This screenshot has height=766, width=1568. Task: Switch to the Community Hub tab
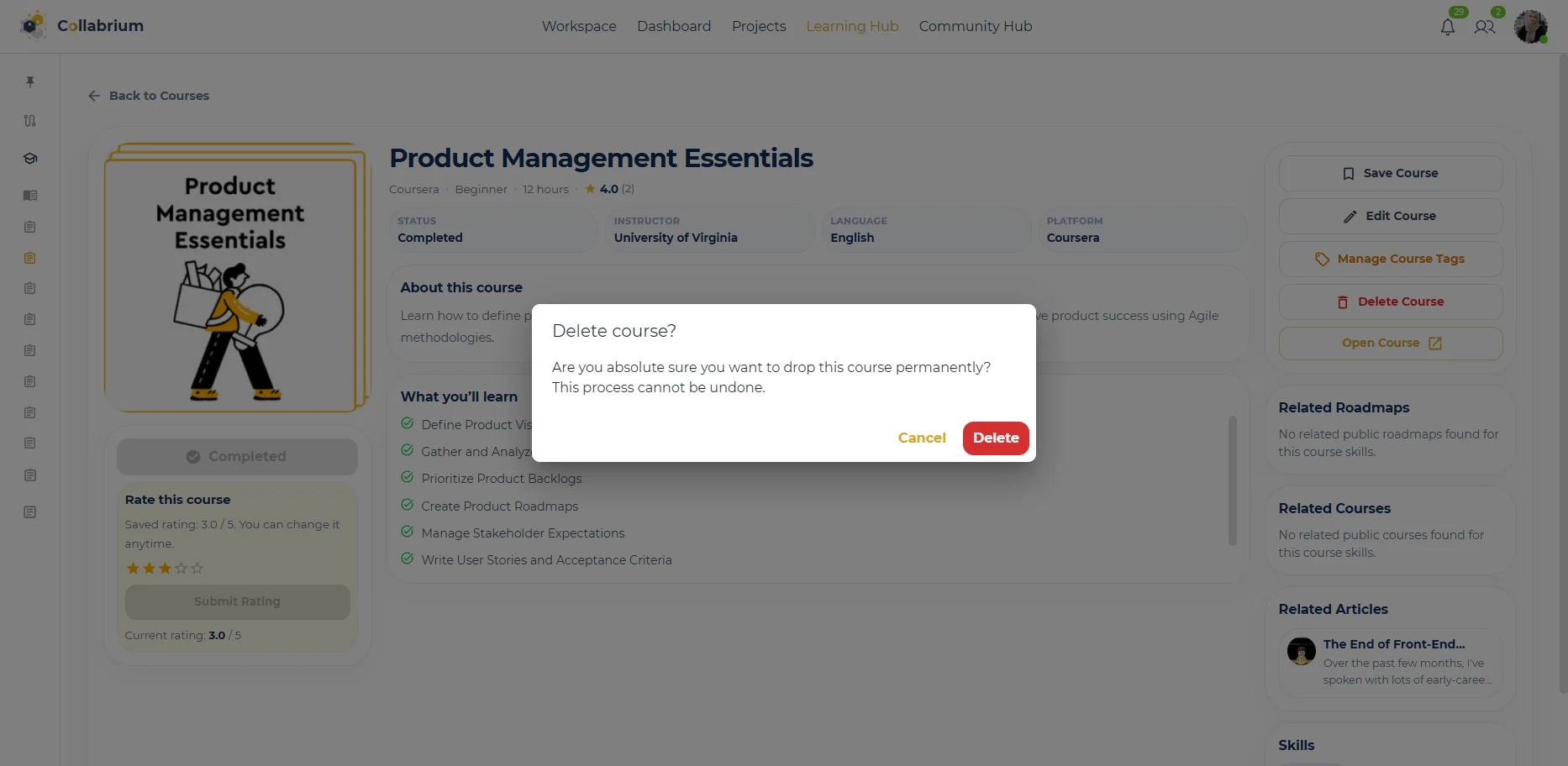(x=976, y=26)
